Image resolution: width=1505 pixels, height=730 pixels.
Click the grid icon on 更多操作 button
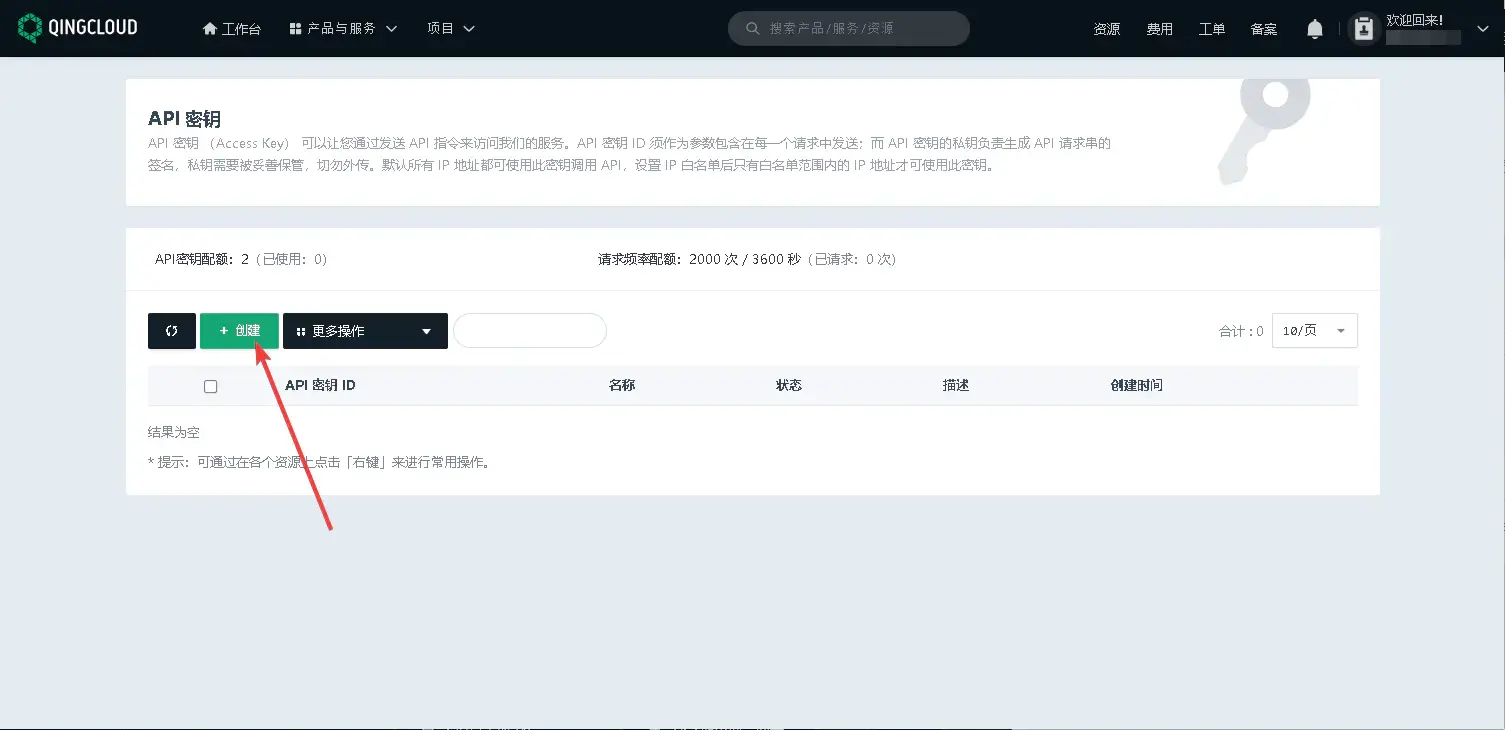pyautogui.click(x=298, y=330)
